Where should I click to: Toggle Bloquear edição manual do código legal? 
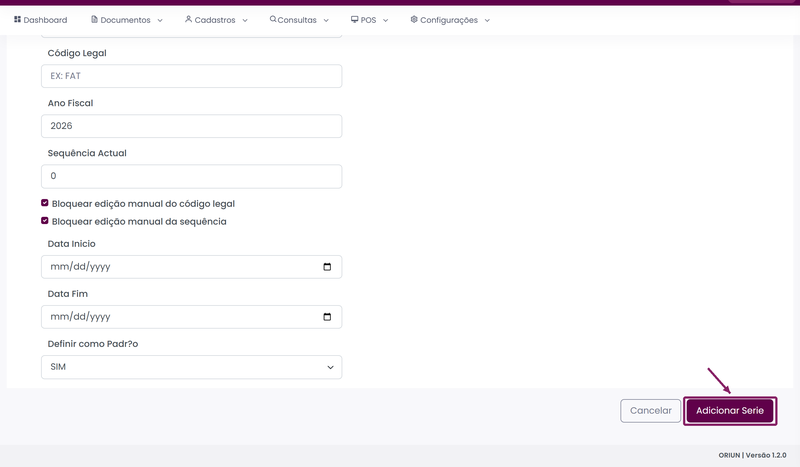coord(45,203)
